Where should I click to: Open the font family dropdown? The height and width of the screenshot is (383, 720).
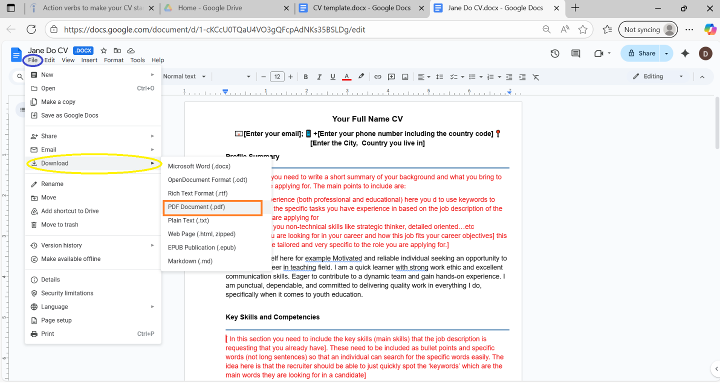point(233,76)
